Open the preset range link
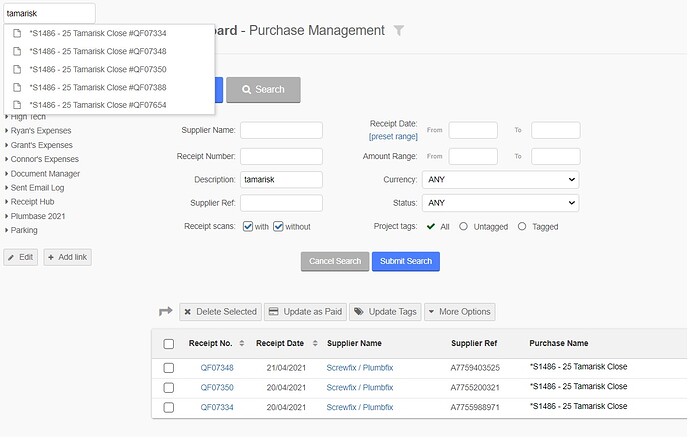690x448 pixels. pos(393,136)
